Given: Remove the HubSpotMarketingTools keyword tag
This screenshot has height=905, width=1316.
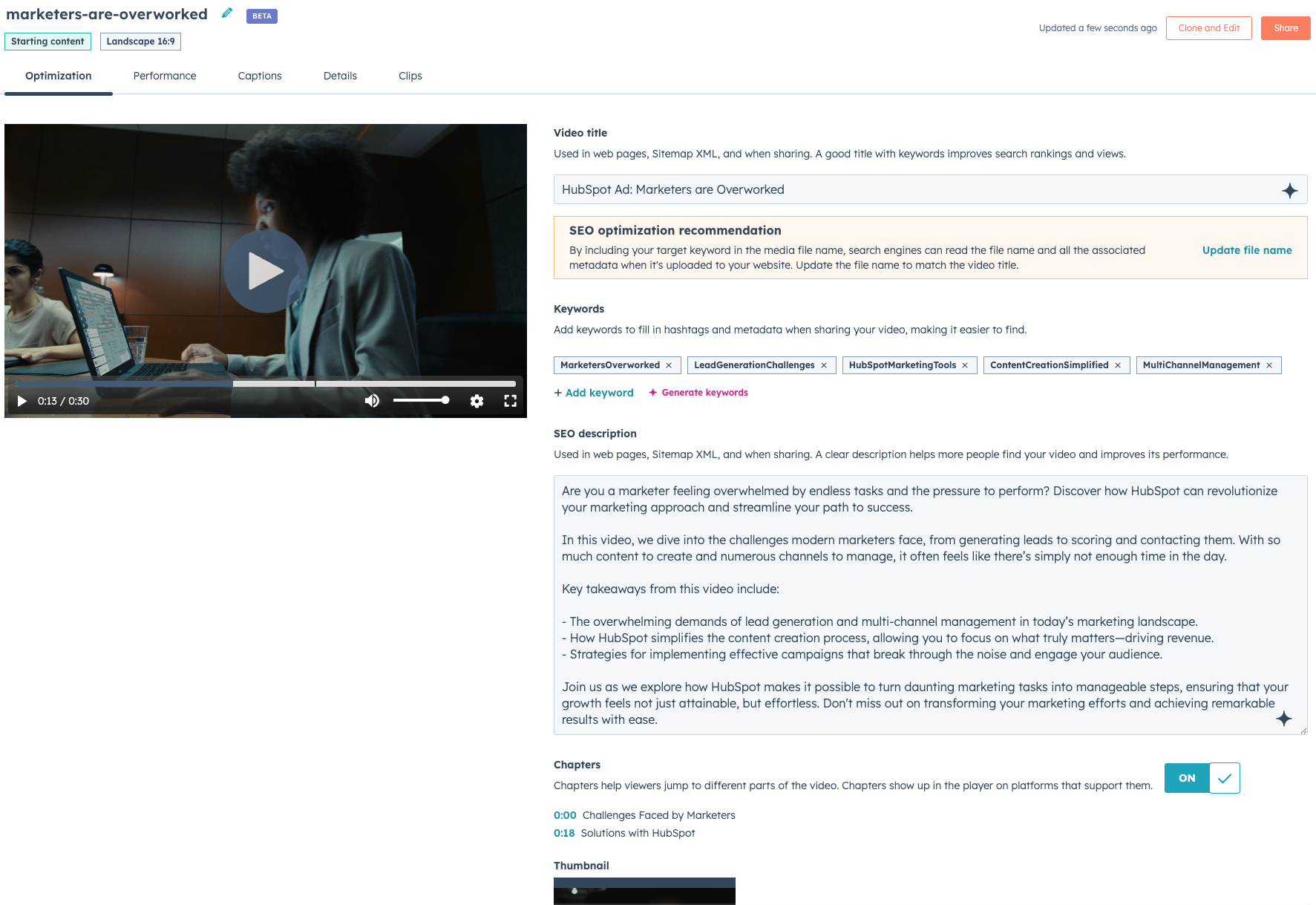Looking at the screenshot, I should tap(964, 365).
